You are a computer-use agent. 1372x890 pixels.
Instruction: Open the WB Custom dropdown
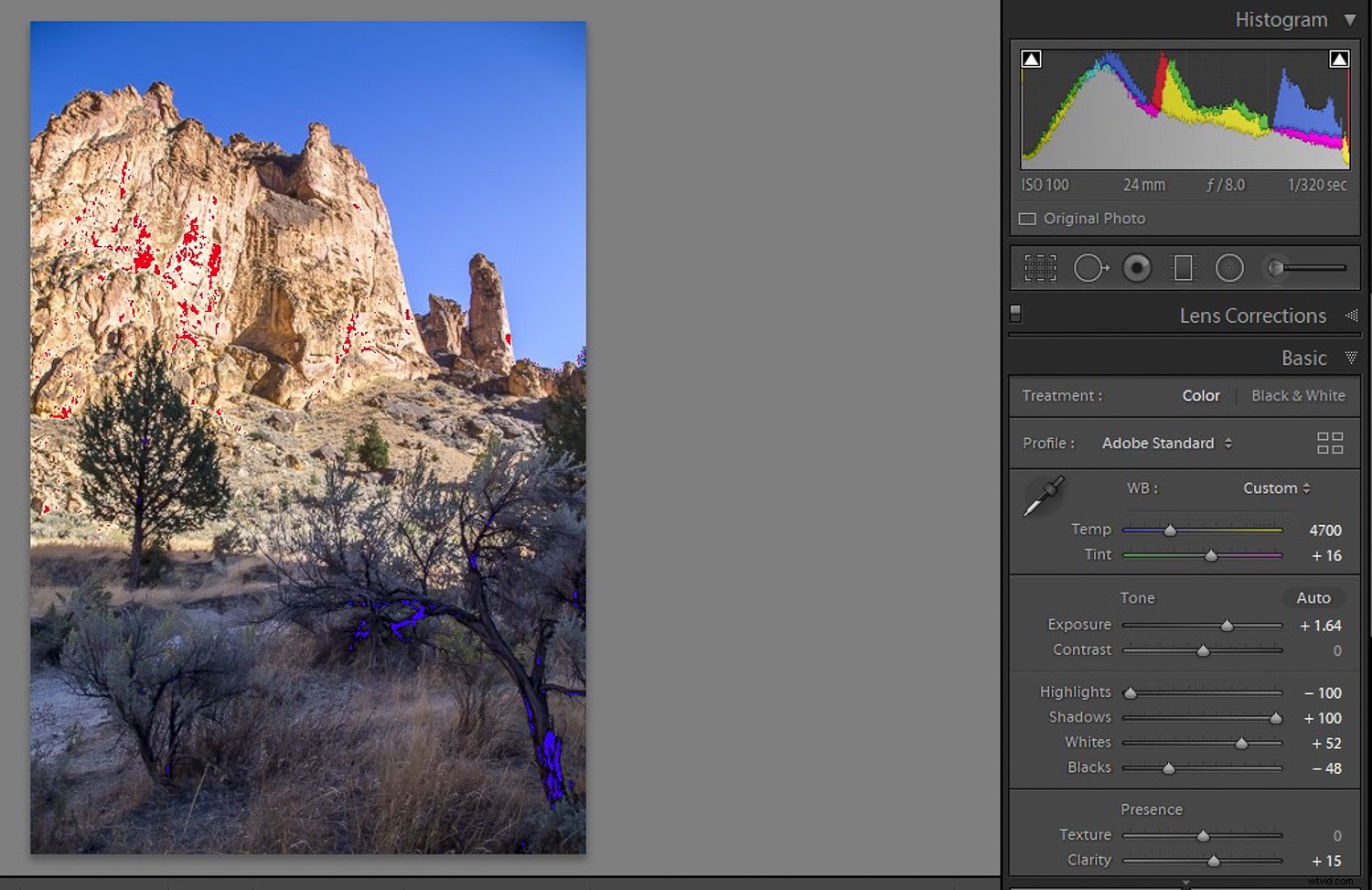(1276, 488)
